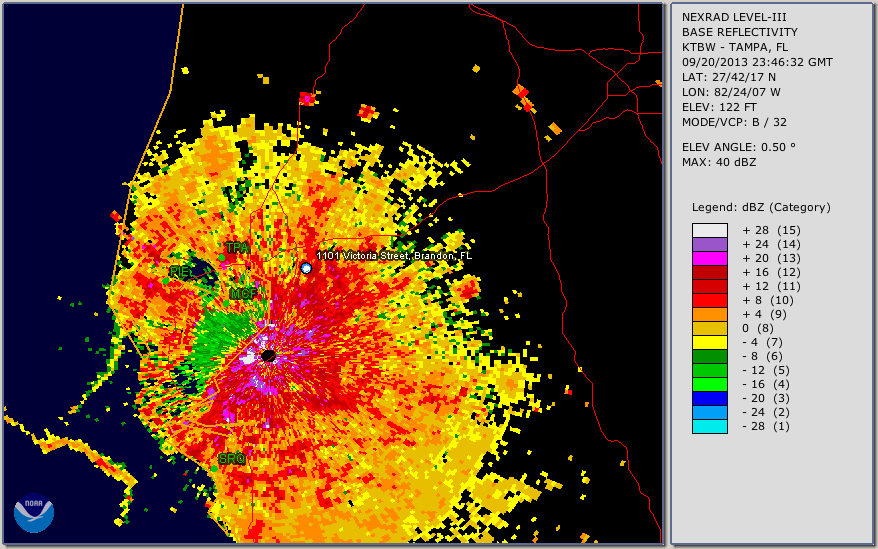The image size is (878, 549).
Task: Click the 0 (8) legend label
Action: click(758, 328)
